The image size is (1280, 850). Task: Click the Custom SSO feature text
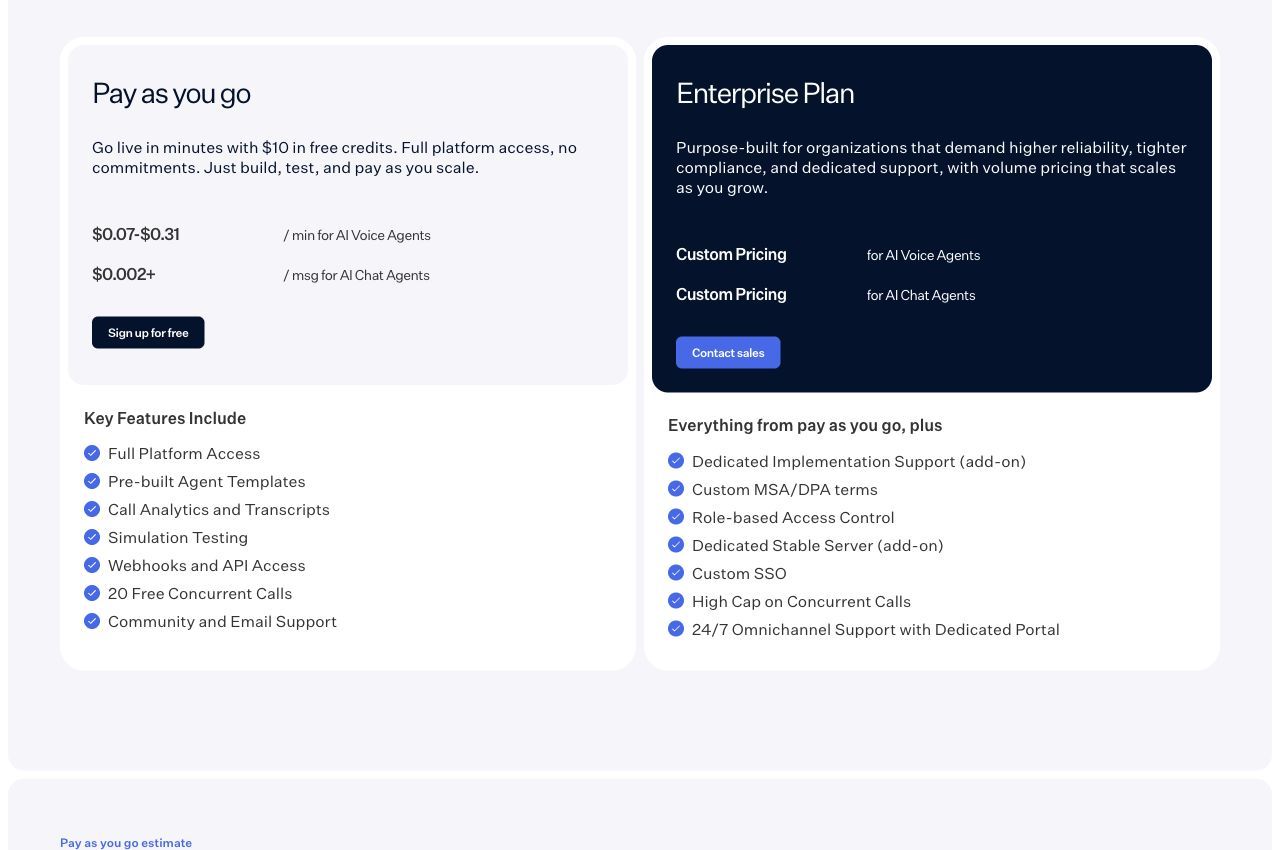(739, 573)
